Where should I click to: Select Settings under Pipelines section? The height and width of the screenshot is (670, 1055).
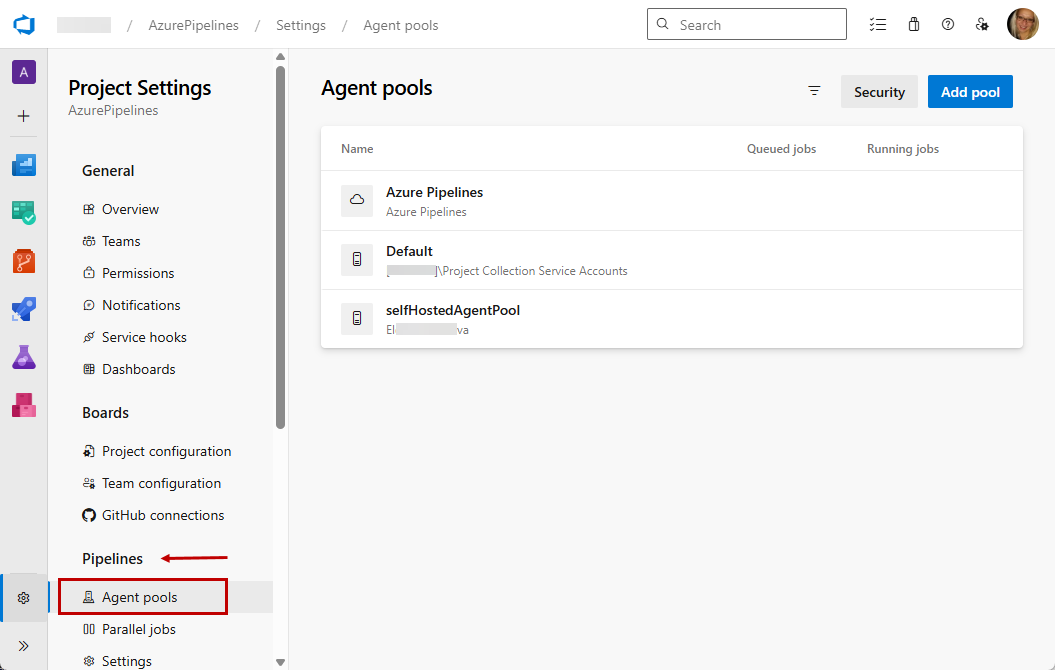126,661
